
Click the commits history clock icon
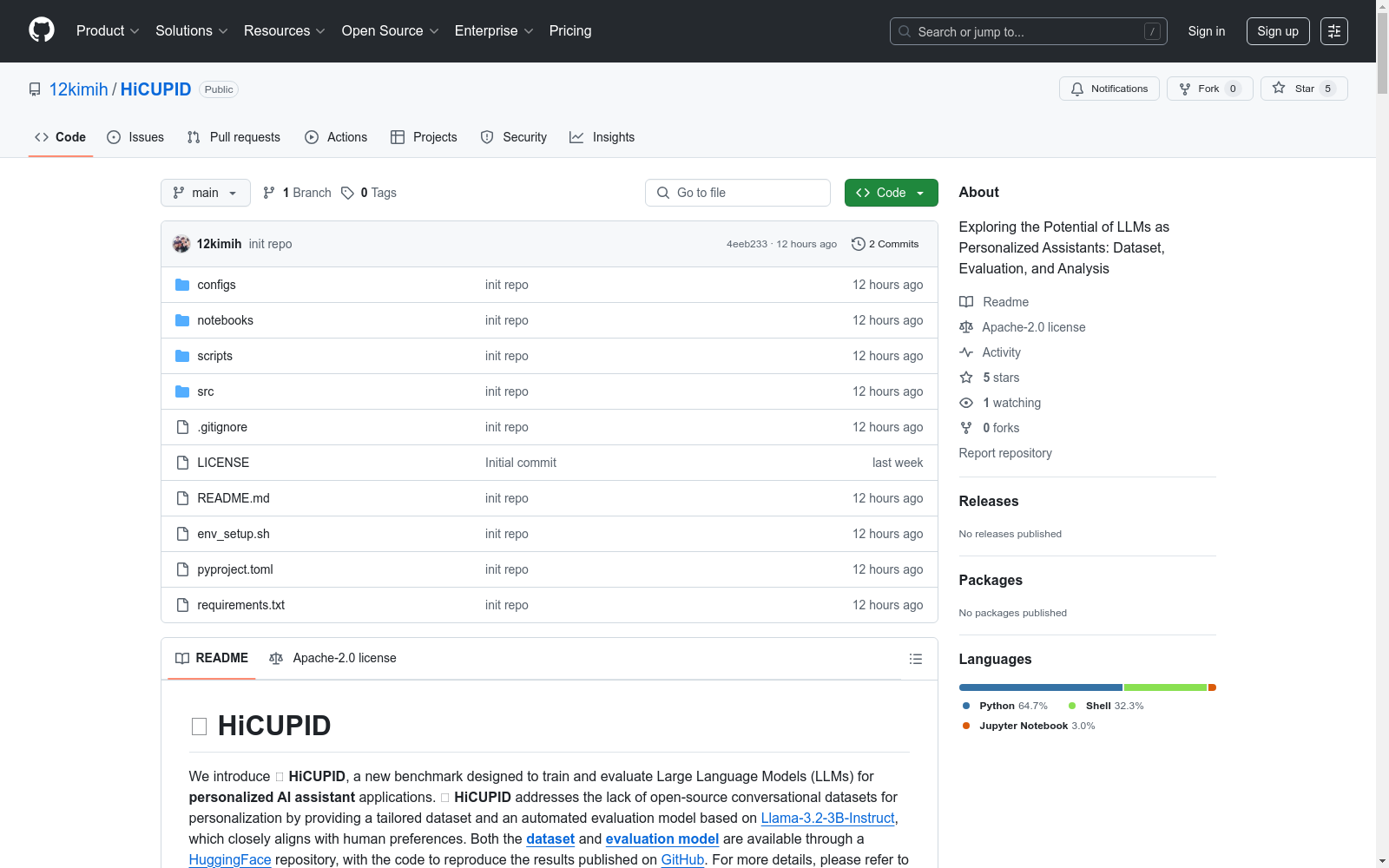click(859, 244)
